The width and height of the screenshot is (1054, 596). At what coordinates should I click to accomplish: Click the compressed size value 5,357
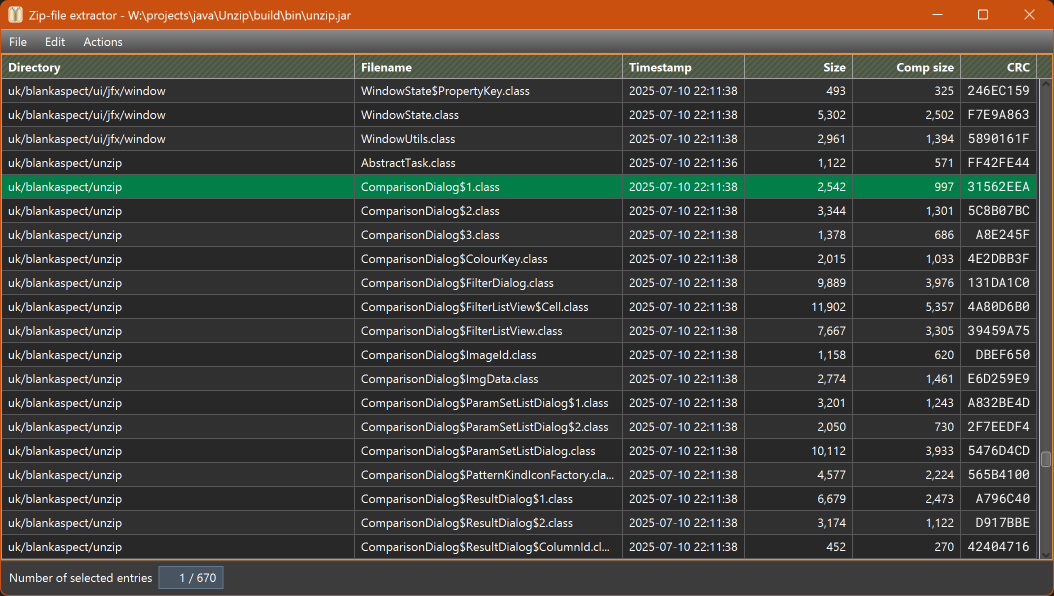click(939, 307)
